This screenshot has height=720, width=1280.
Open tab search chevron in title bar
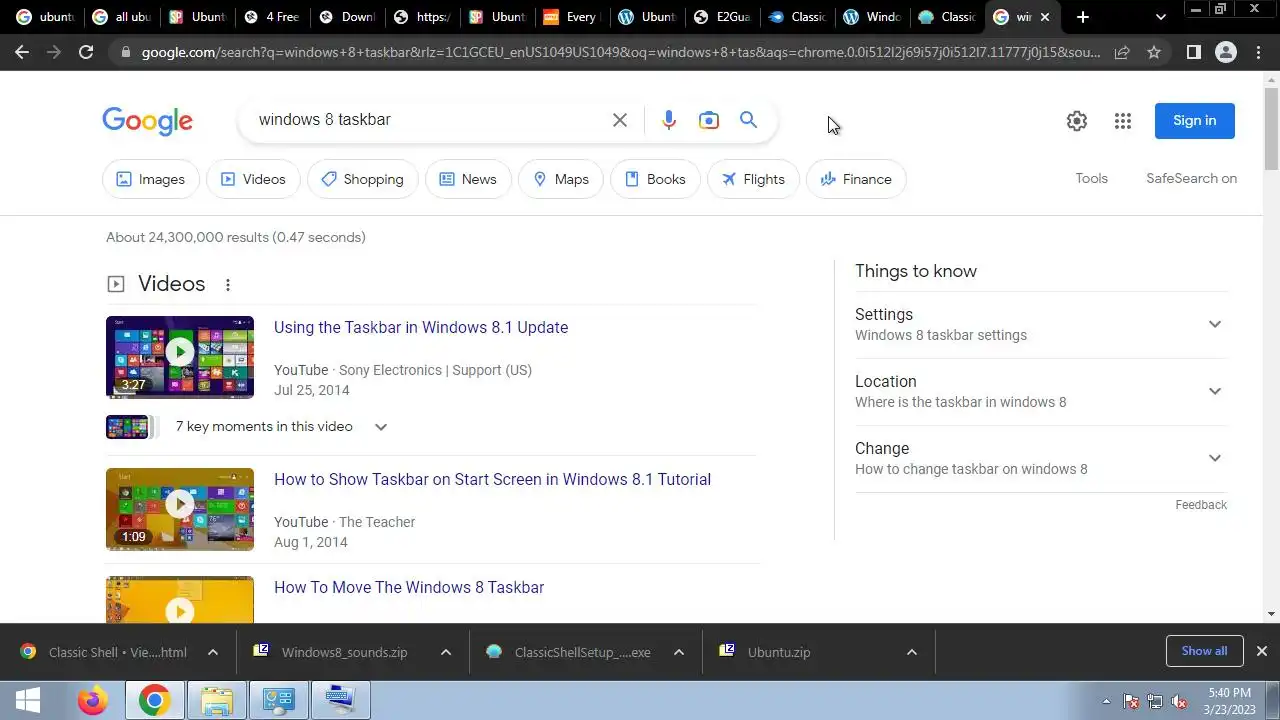(1160, 17)
